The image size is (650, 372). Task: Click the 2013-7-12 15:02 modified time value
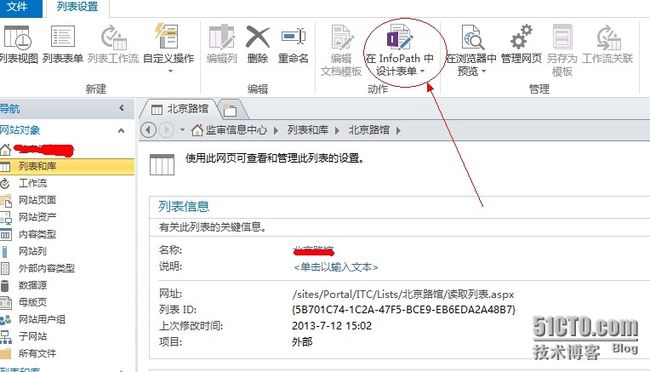point(332,326)
